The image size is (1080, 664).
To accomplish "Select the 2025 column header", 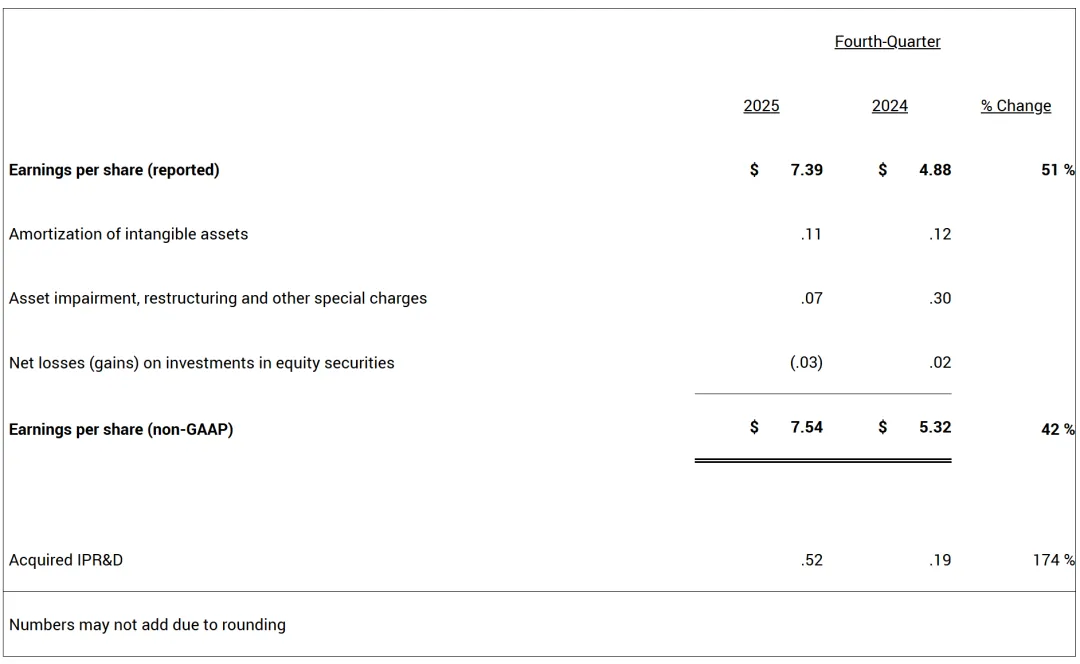I will pyautogui.click(x=761, y=106).
